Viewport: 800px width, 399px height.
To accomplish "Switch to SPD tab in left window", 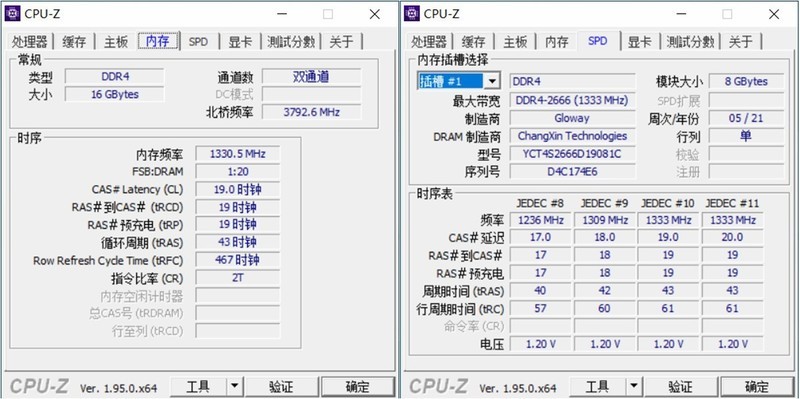I will coord(198,42).
